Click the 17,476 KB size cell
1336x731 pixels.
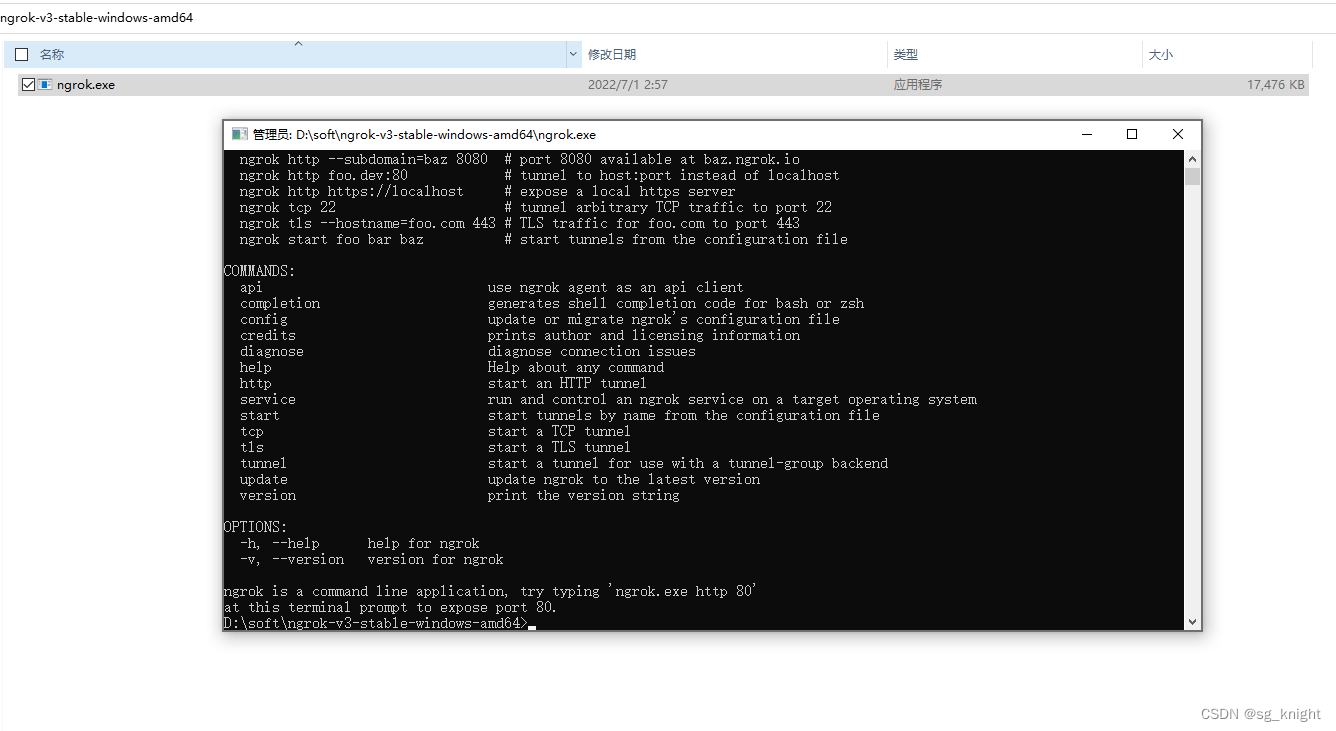[x=1276, y=85]
